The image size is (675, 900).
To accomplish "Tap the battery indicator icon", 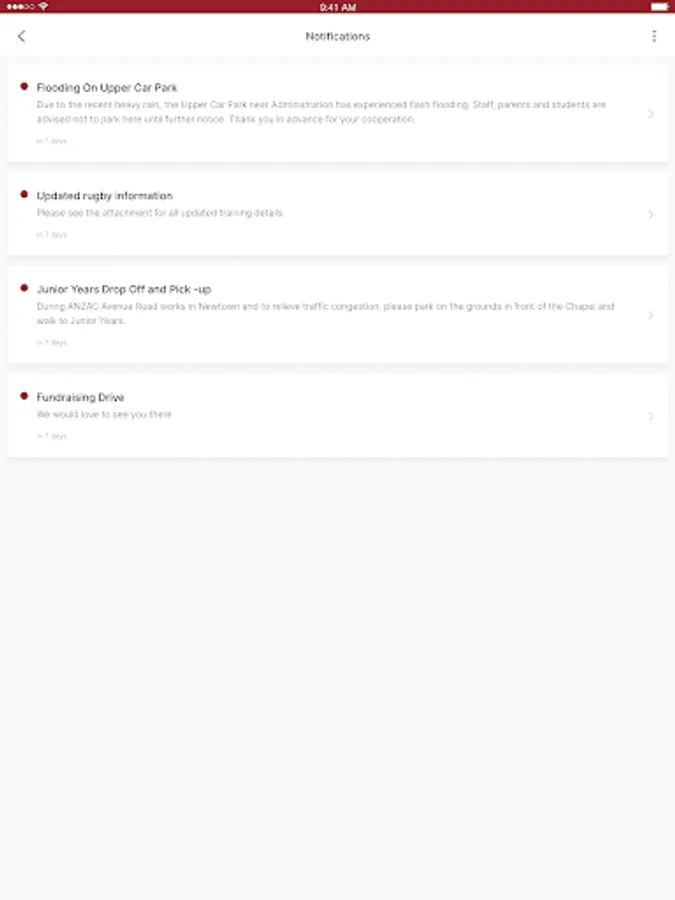I will click(x=659, y=6).
